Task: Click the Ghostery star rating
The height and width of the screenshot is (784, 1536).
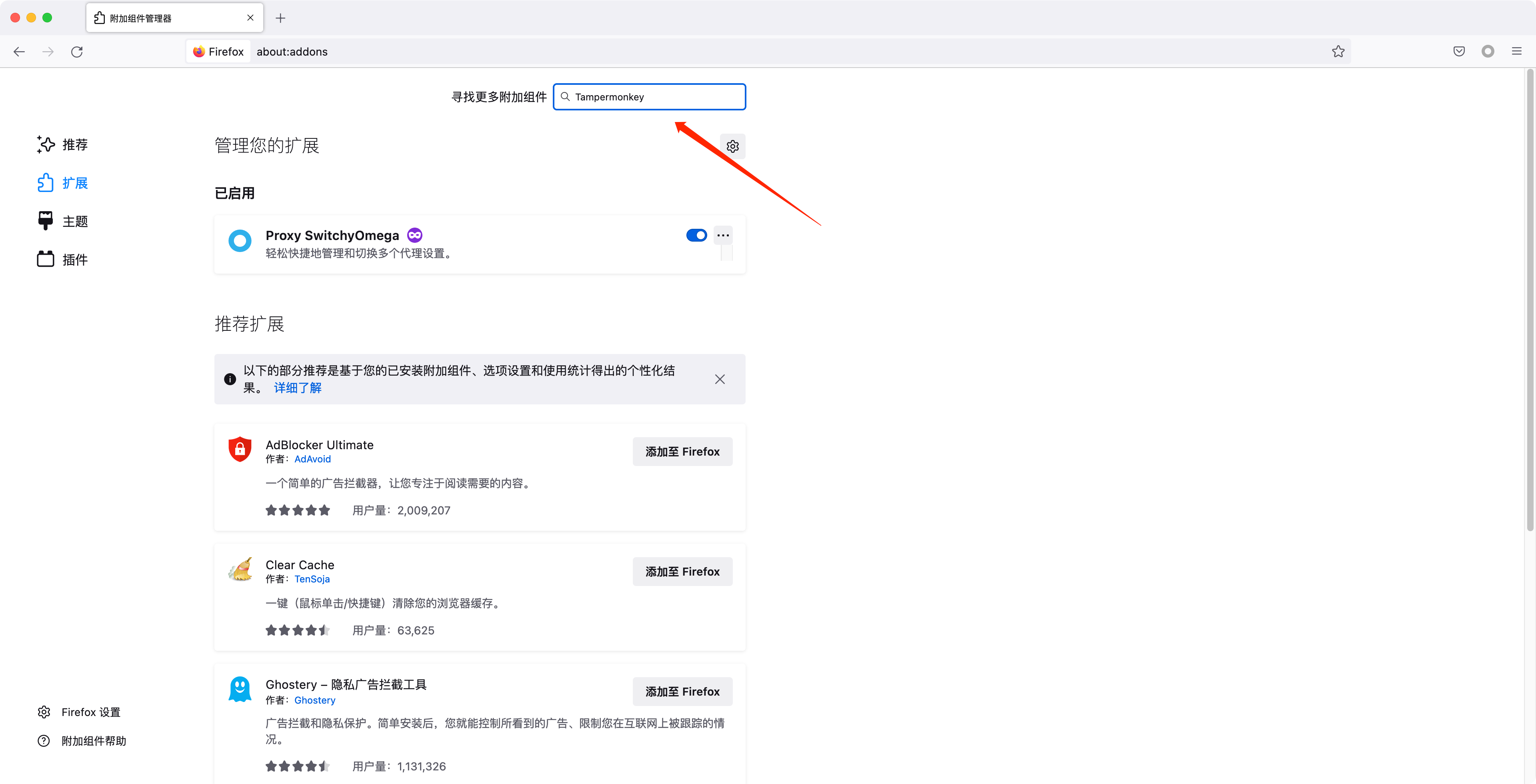Action: [x=298, y=766]
